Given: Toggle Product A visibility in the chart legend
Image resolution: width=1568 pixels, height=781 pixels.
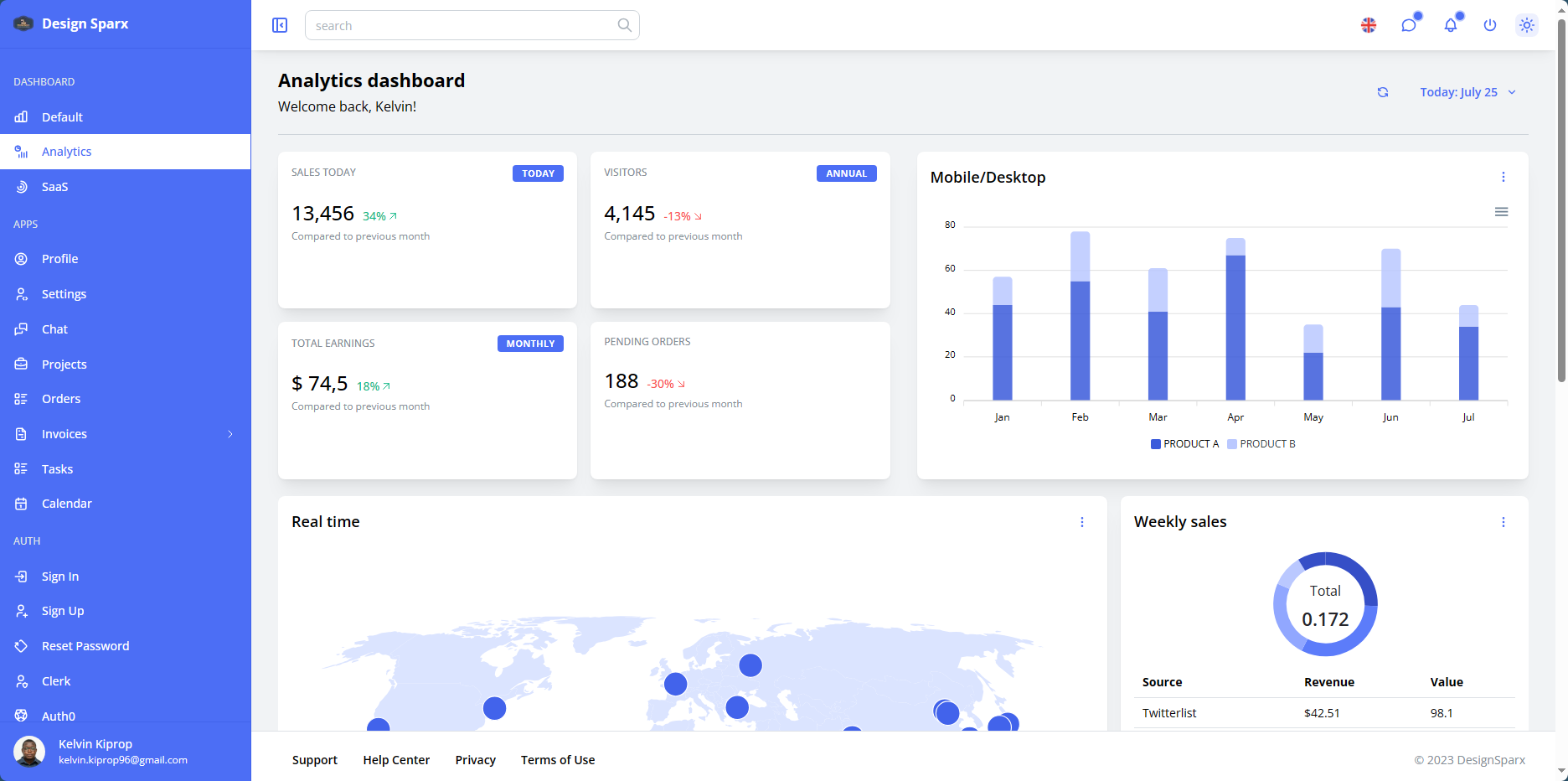Looking at the screenshot, I should point(1184,443).
